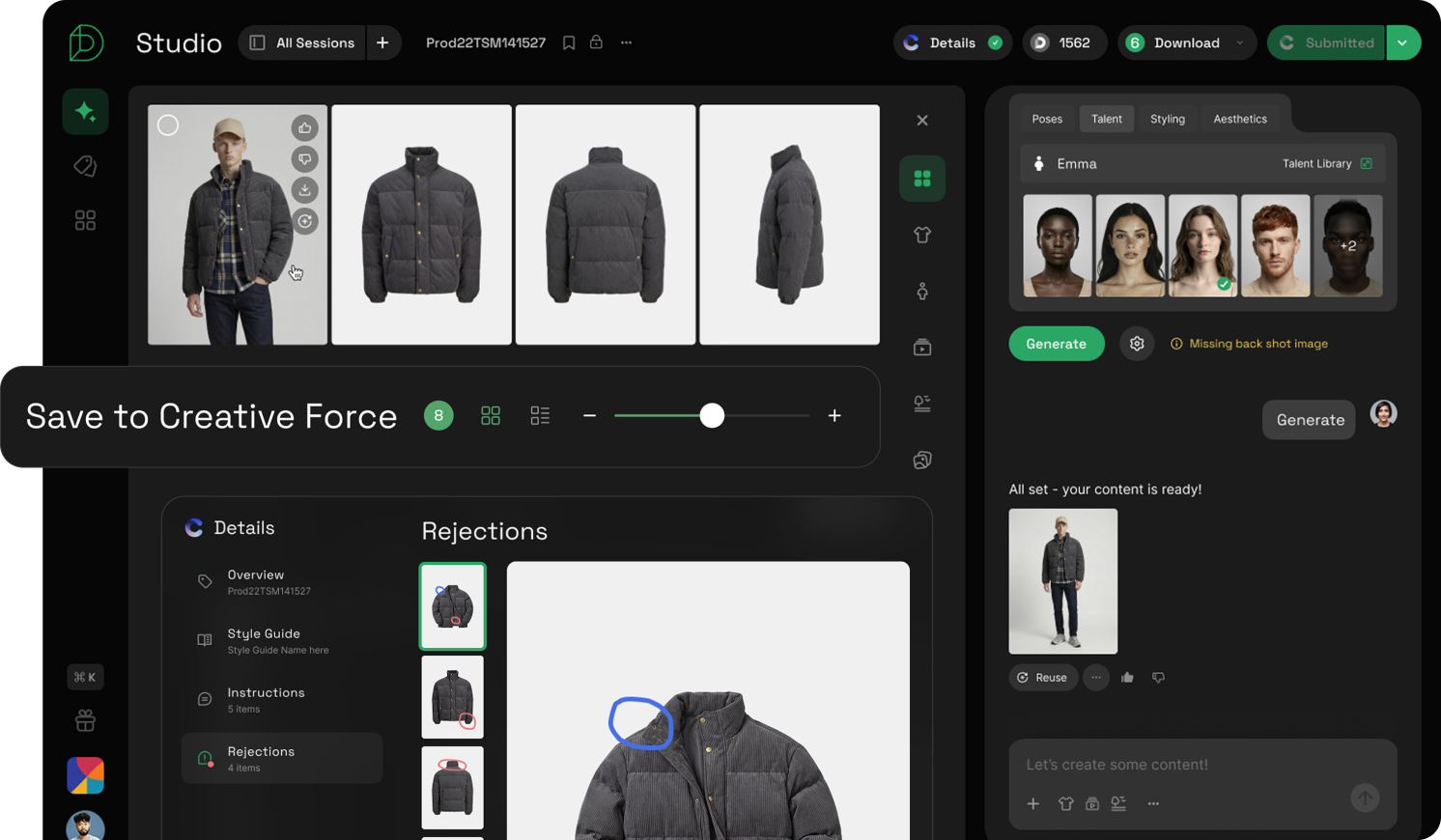
Task: Open the Talent tab
Action: [x=1107, y=119]
